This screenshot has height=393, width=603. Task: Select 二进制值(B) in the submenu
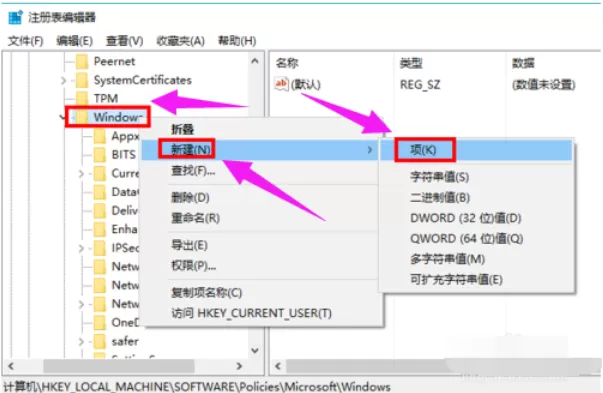click(x=476, y=198)
